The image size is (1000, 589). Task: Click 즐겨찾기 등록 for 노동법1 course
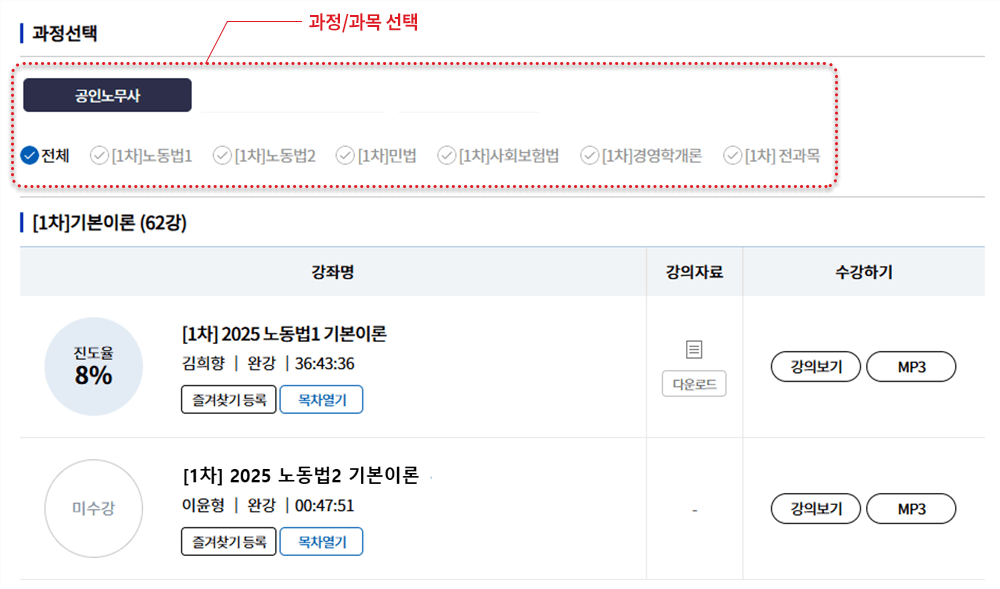coord(228,399)
